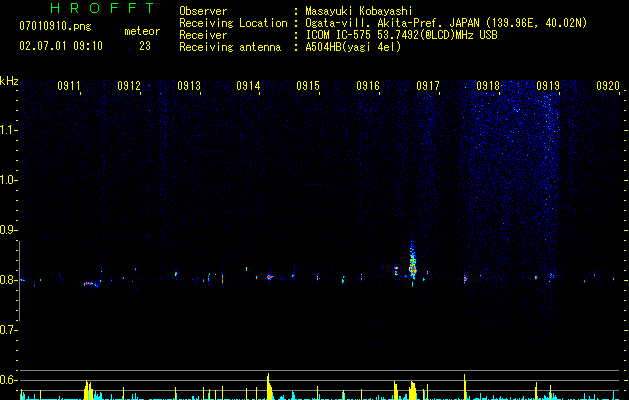Click the Ogata-vill. Akita-Pref. JAPAN location text

pyautogui.click(x=446, y=23)
